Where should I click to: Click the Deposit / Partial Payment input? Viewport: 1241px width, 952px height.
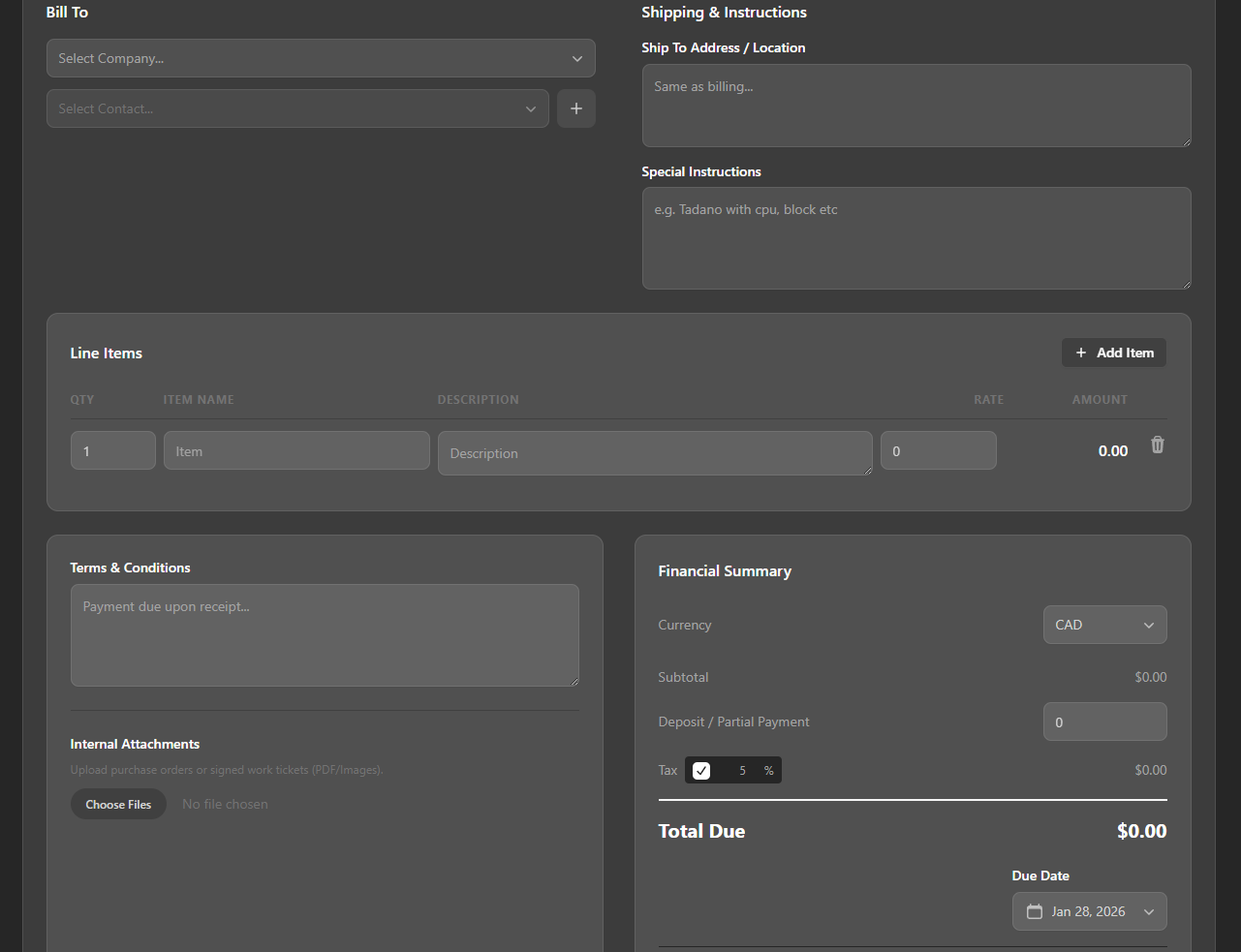click(1104, 722)
